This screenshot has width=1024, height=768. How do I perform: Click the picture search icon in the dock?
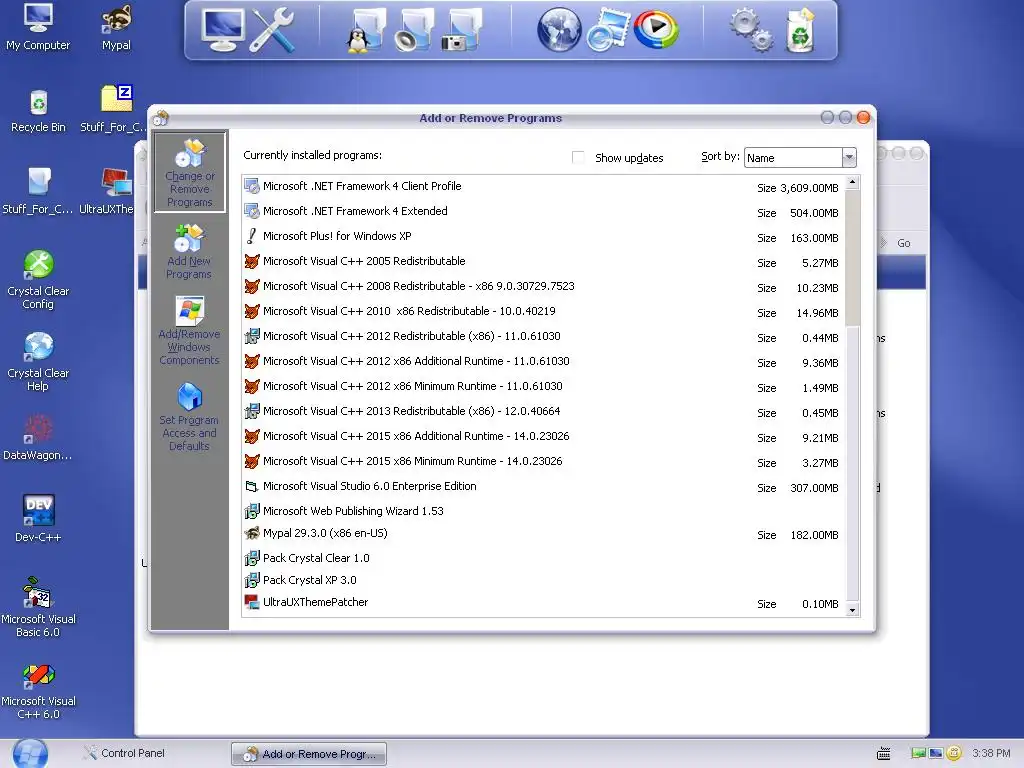click(x=607, y=29)
